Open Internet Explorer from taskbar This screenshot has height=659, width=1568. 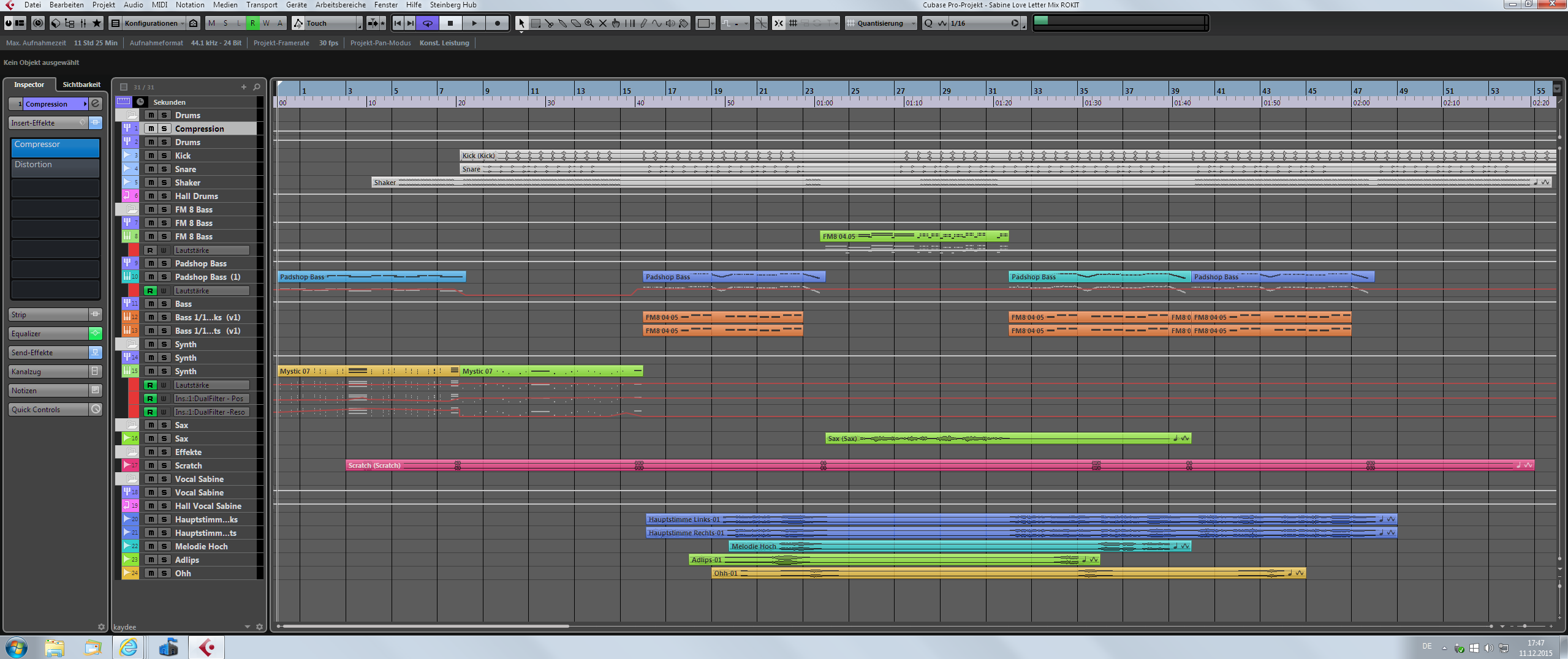(x=129, y=647)
